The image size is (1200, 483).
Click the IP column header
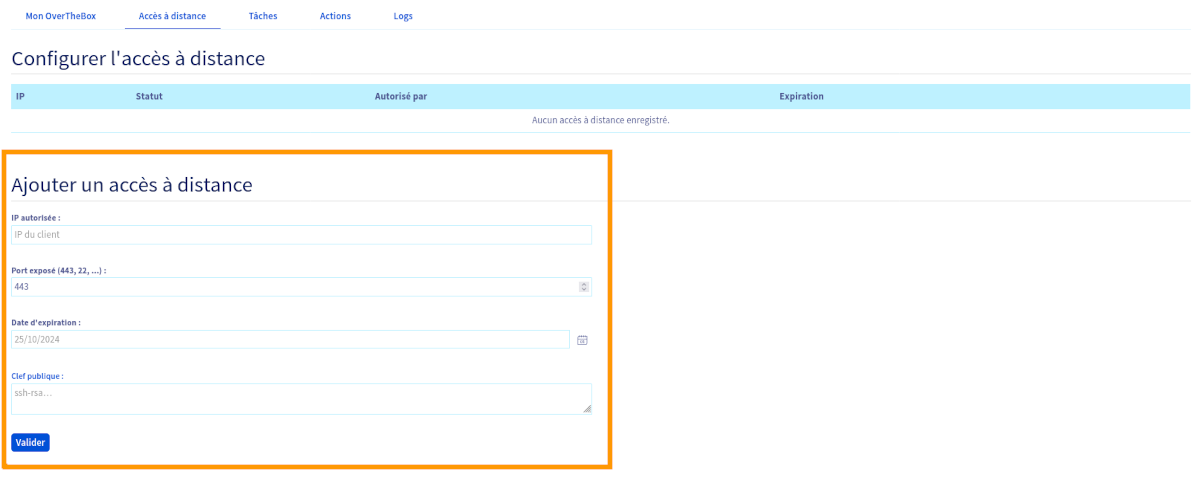(20, 97)
